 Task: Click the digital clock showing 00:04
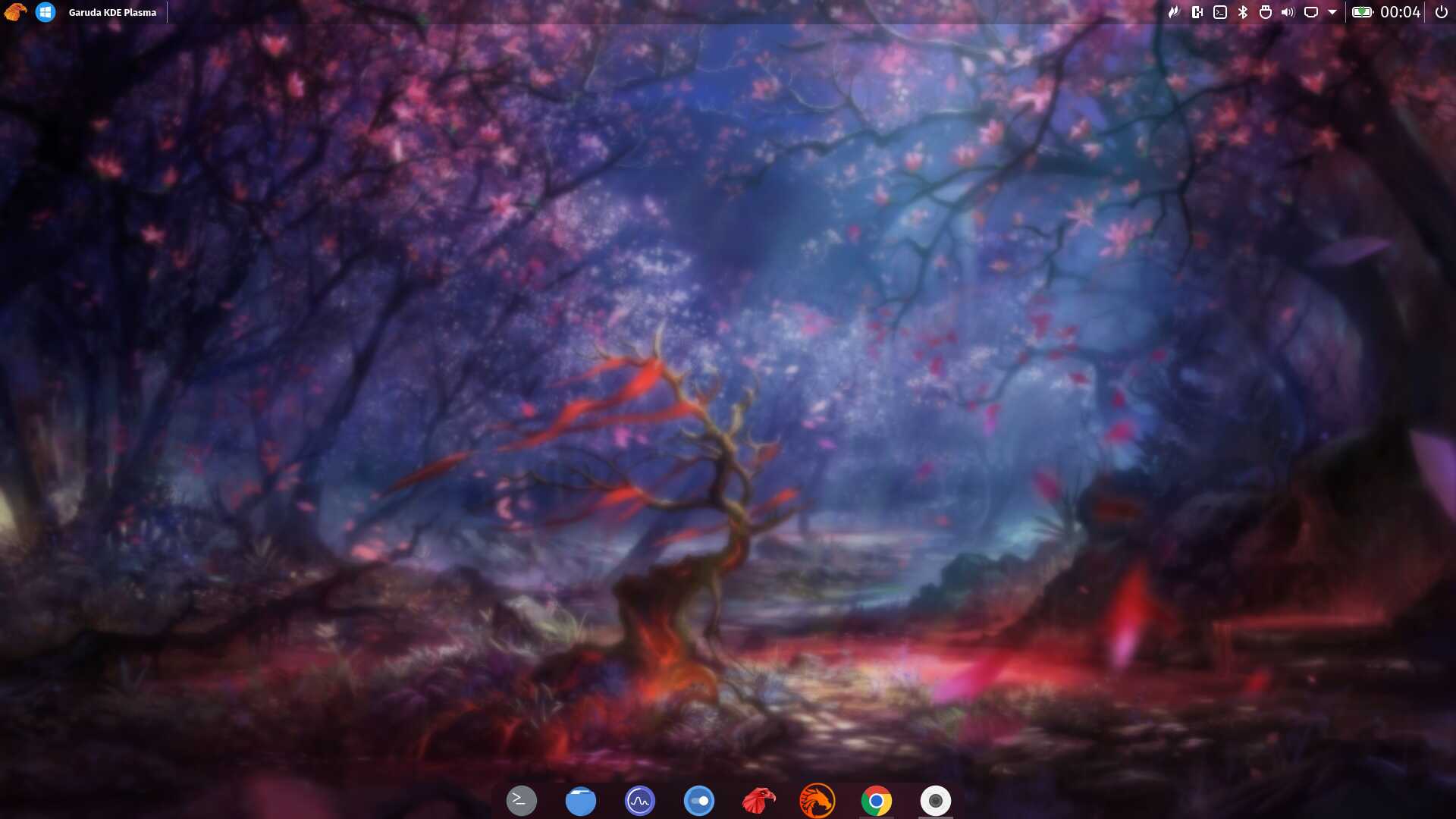(x=1400, y=12)
